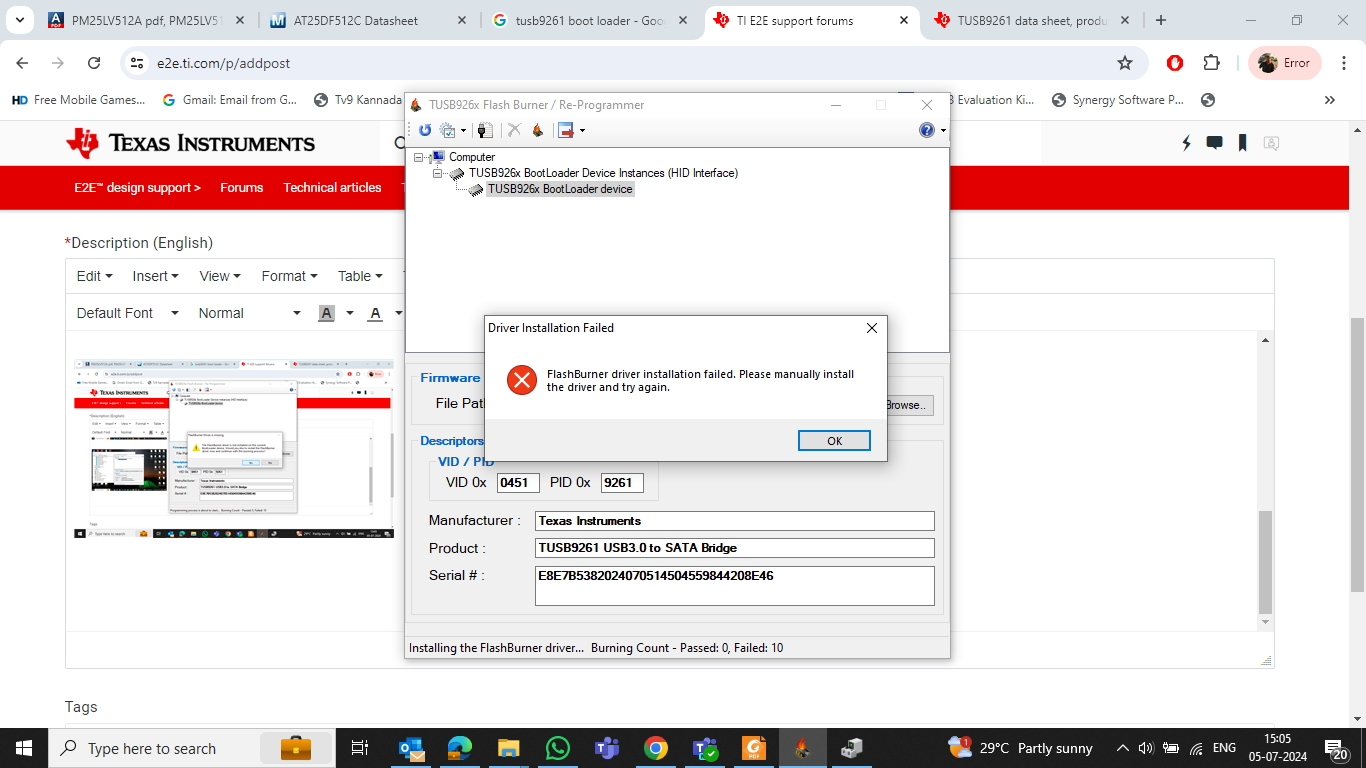The height and width of the screenshot is (768, 1366).
Task: Click the red Opera-style extension icon
Action: pos(1175,63)
